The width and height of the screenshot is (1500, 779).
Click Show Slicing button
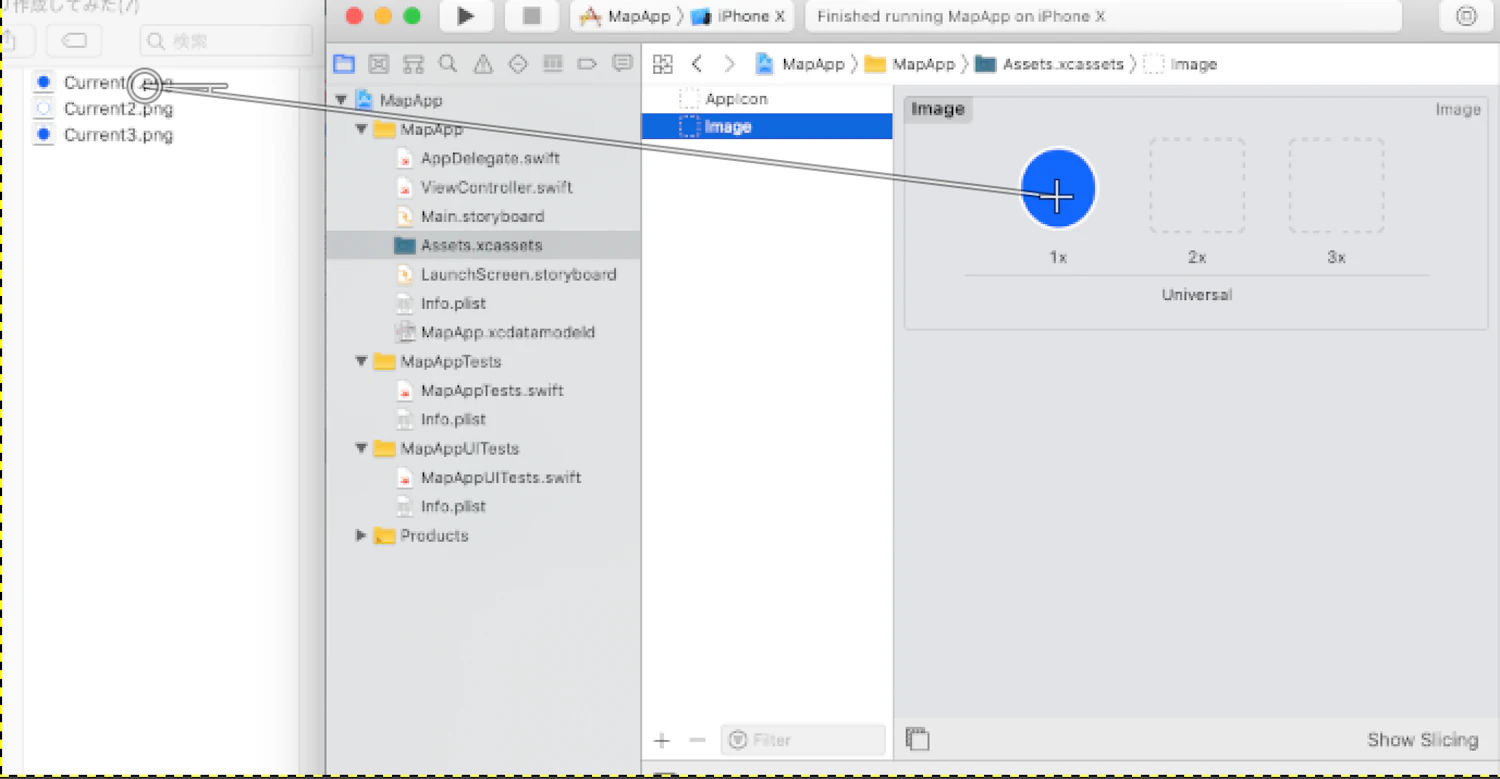coord(1422,740)
